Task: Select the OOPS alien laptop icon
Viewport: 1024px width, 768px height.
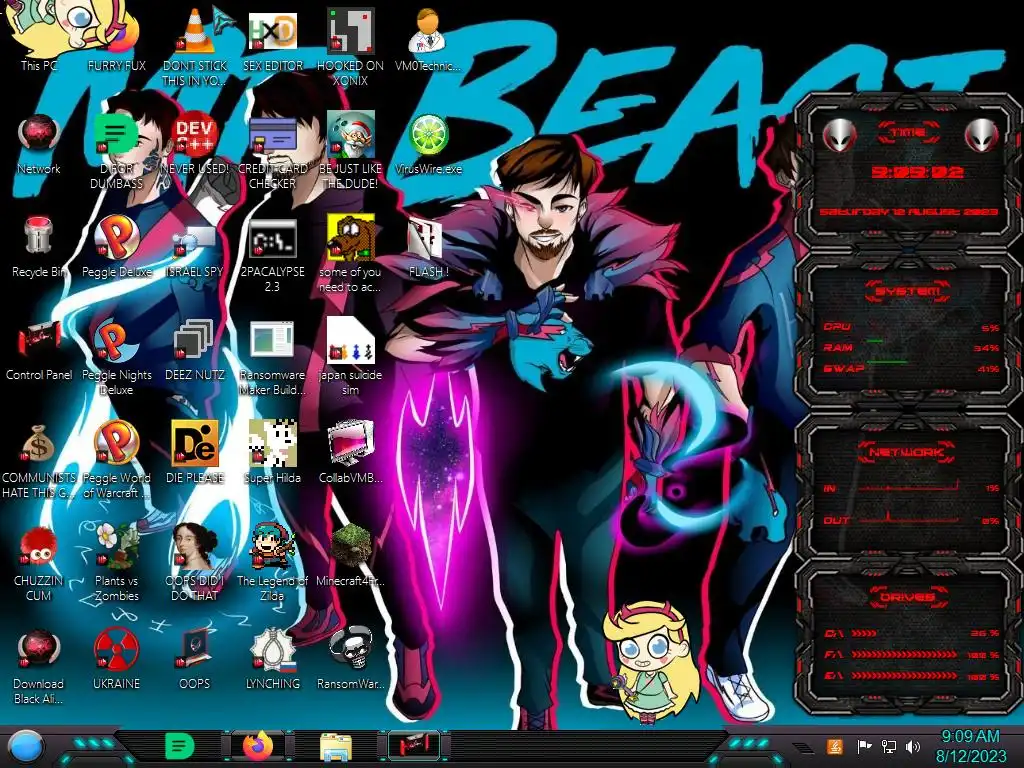Action: coord(195,660)
